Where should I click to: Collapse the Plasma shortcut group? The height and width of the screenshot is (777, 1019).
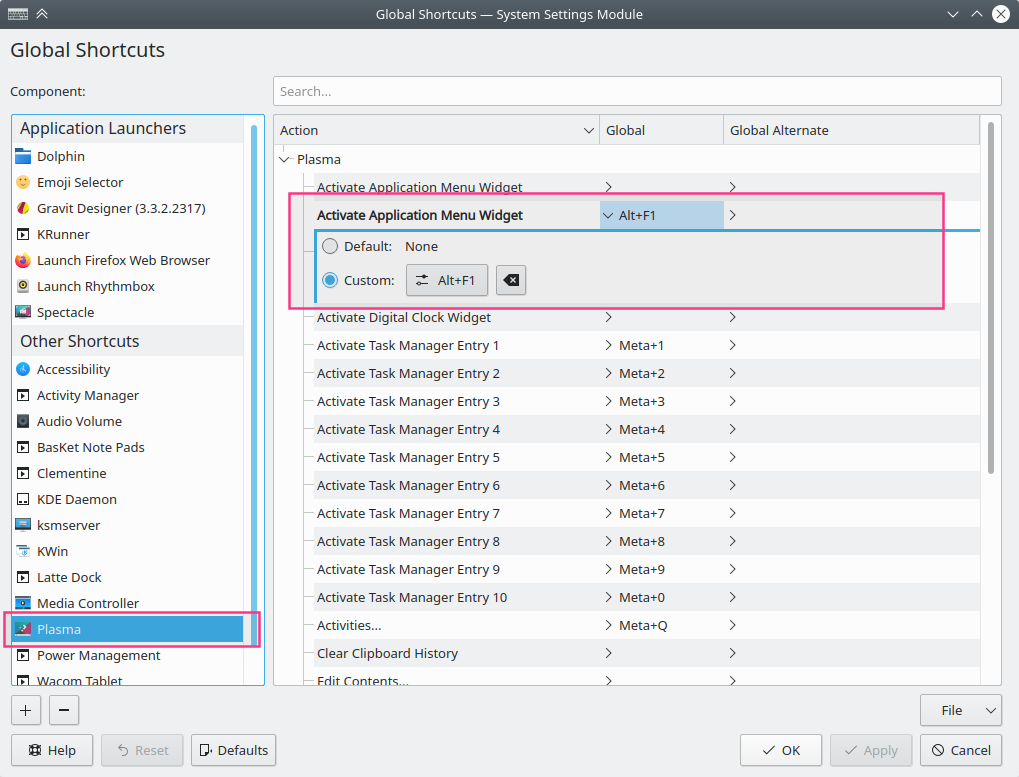point(284,159)
